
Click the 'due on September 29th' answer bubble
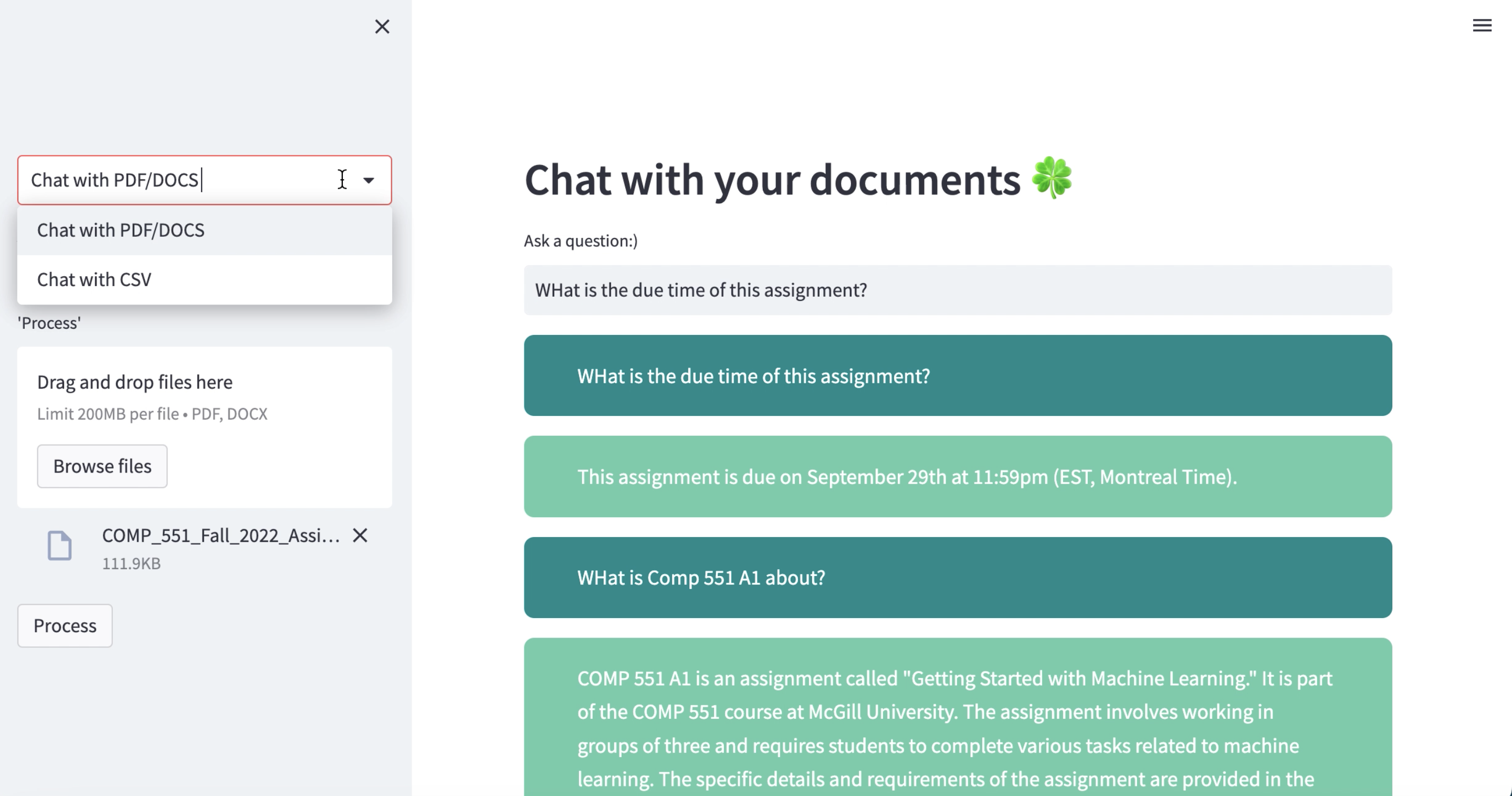coord(957,477)
